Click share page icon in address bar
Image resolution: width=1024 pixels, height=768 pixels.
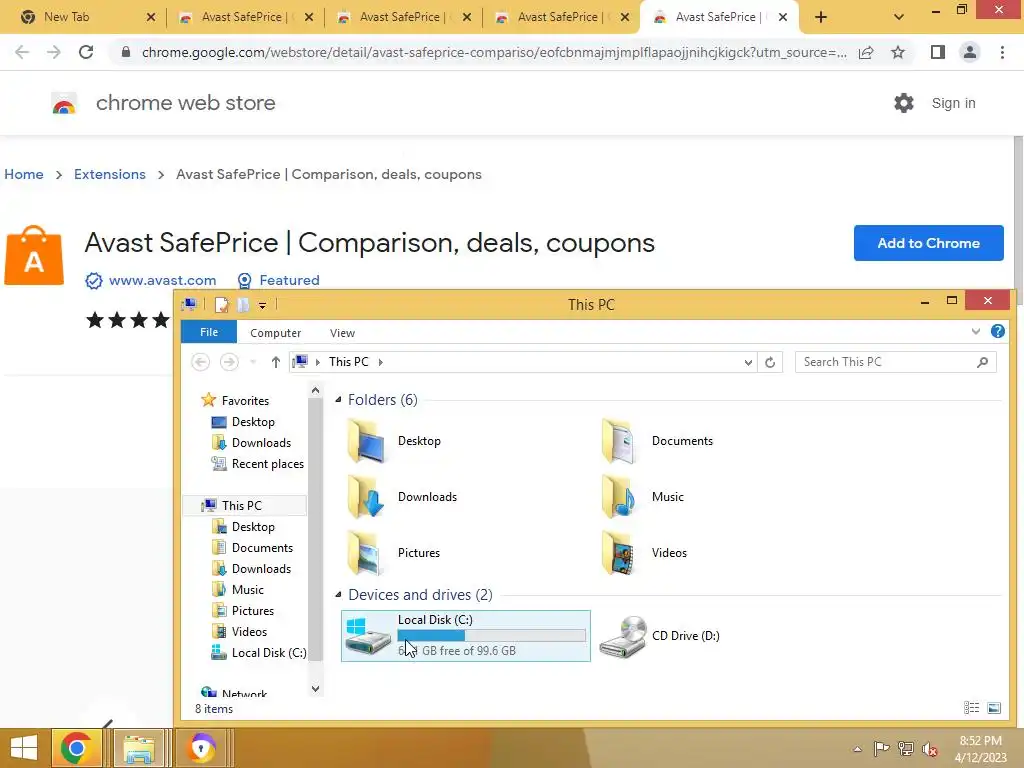coord(866,53)
